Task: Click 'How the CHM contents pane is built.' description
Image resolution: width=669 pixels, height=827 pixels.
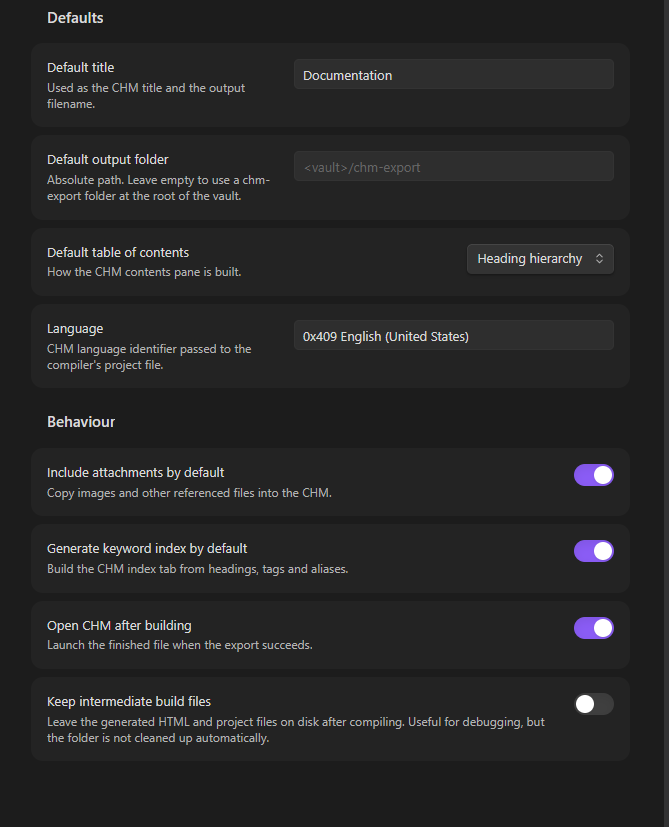Action: click(x=144, y=272)
